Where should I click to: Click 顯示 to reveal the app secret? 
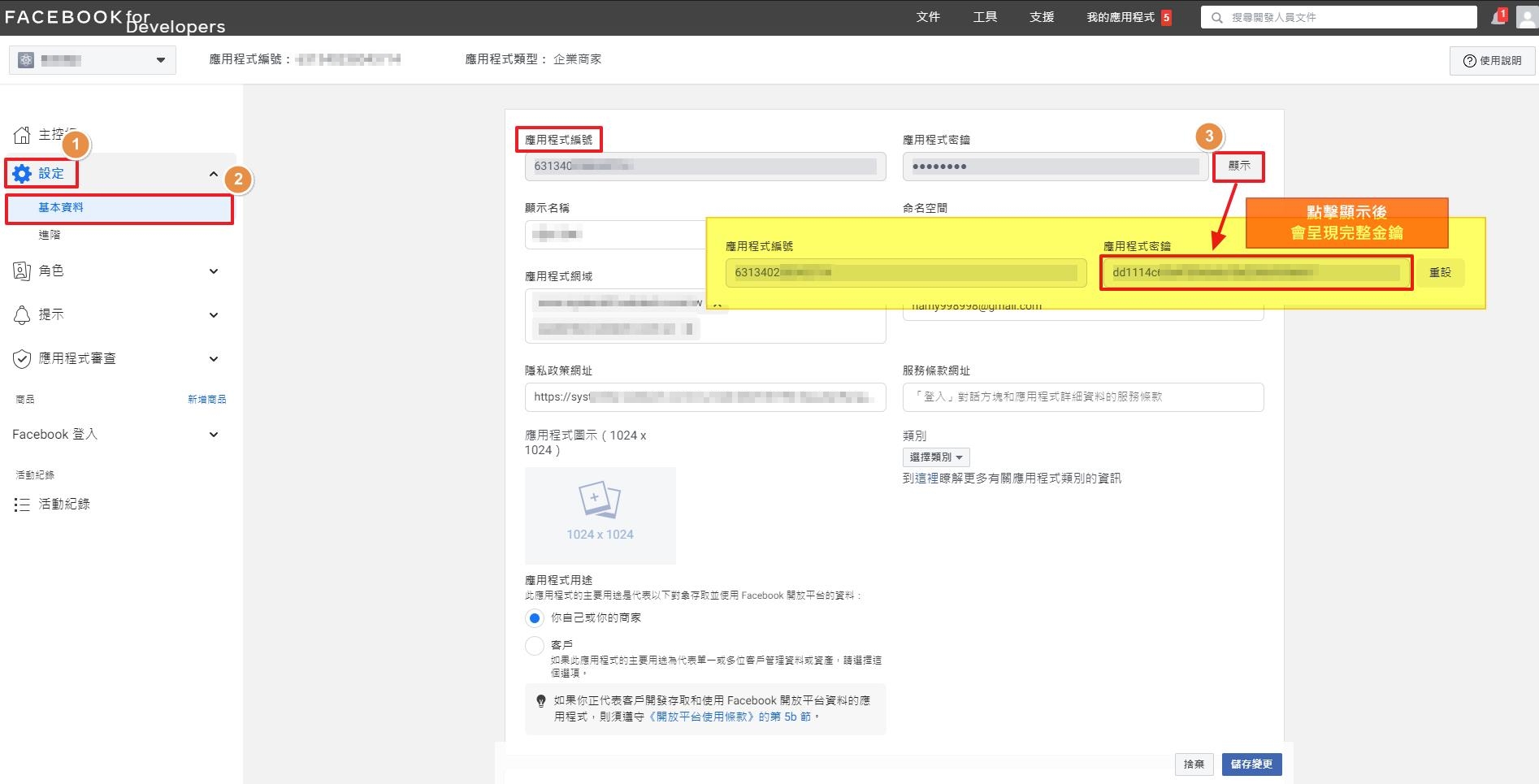click(x=1238, y=166)
